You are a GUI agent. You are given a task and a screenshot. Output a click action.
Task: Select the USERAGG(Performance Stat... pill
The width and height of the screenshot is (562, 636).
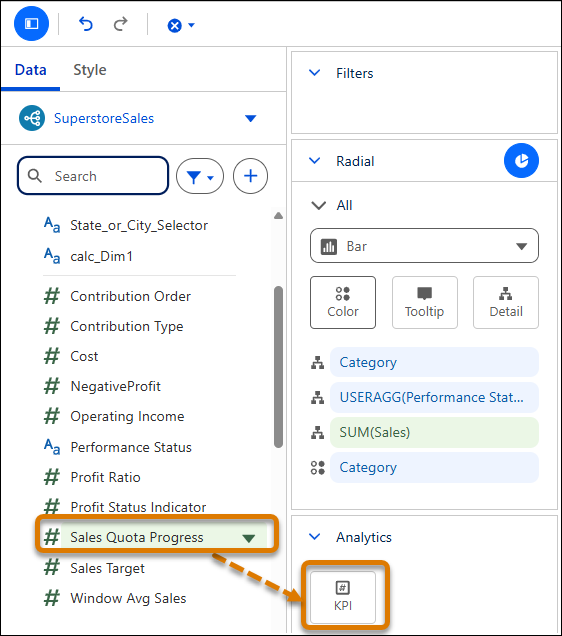pos(434,397)
